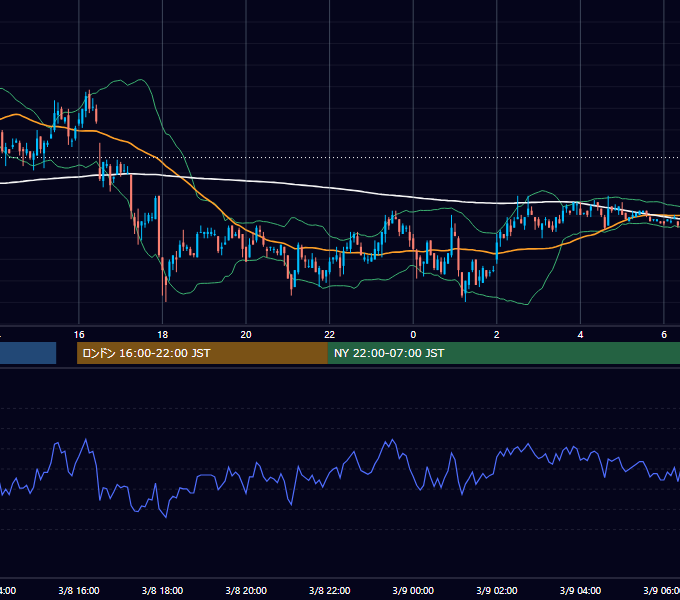Click the 3/9 02:00 time label
Screen dimensions: 680x600
(497, 590)
